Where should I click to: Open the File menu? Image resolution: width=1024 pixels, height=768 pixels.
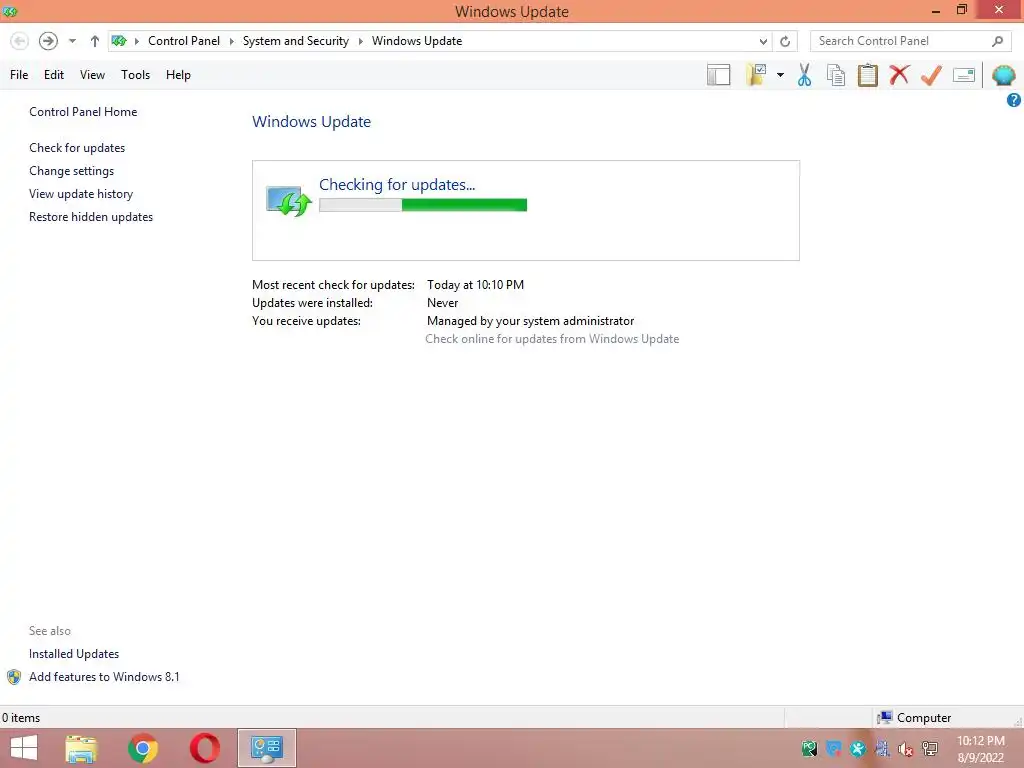[x=19, y=75]
